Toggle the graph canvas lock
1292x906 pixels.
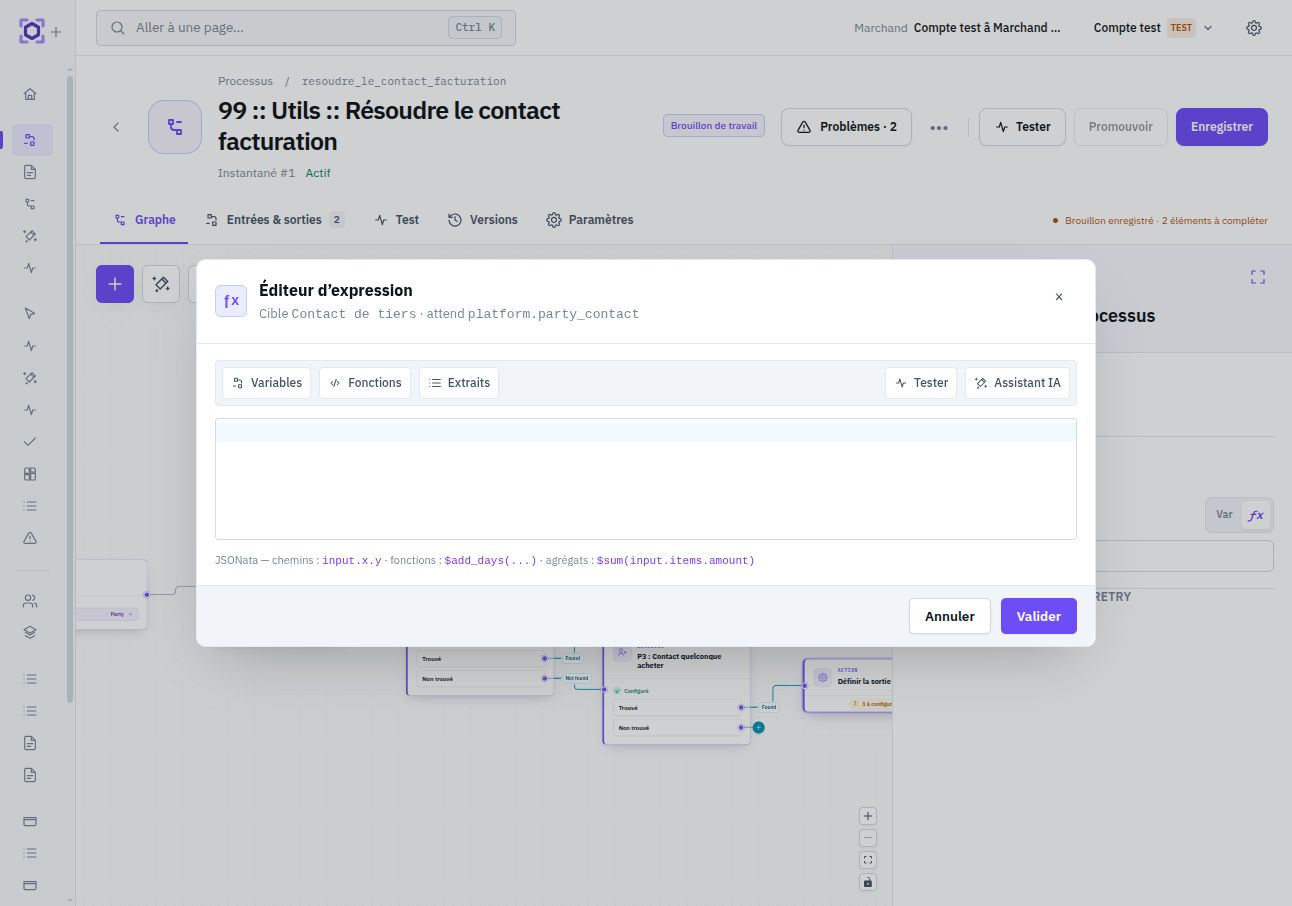point(868,882)
